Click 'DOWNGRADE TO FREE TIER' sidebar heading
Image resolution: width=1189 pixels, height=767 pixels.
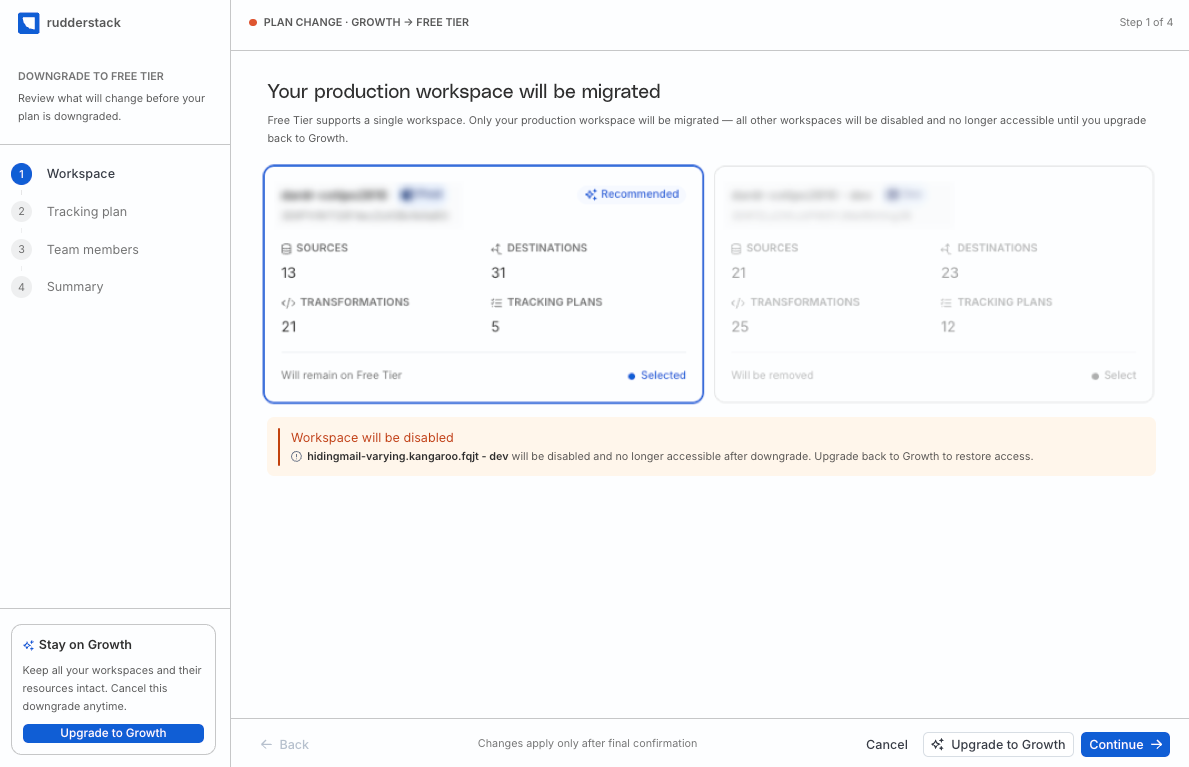[x=91, y=77]
